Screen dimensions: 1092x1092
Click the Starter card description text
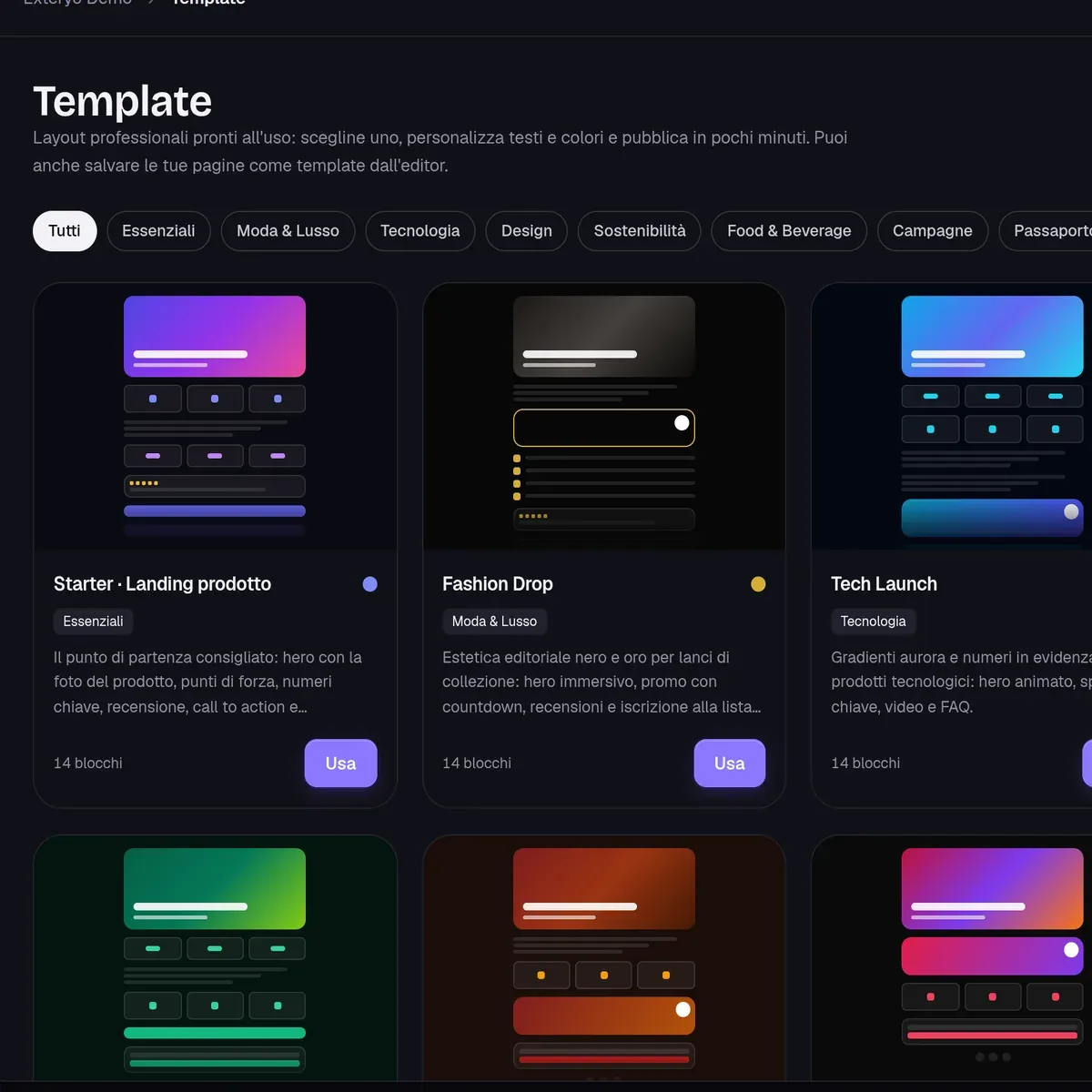[x=208, y=682]
